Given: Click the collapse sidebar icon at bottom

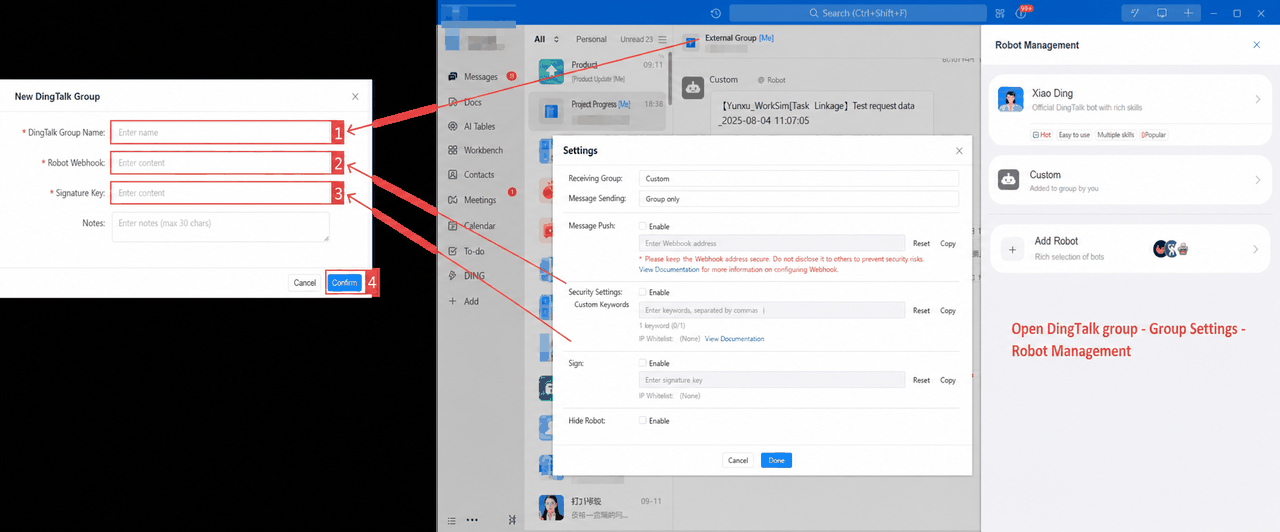Looking at the screenshot, I should pos(512,520).
